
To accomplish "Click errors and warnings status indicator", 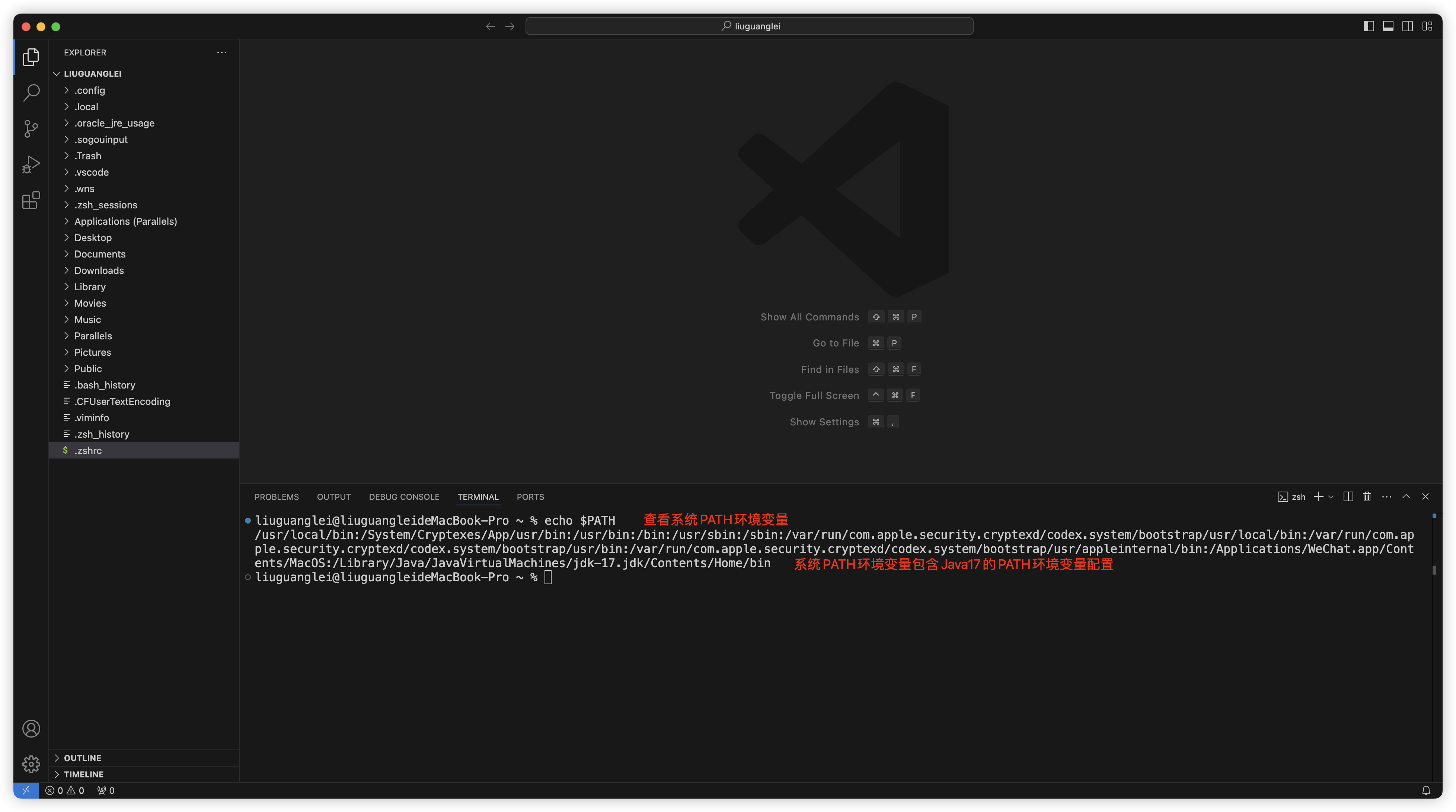I will click(x=64, y=790).
